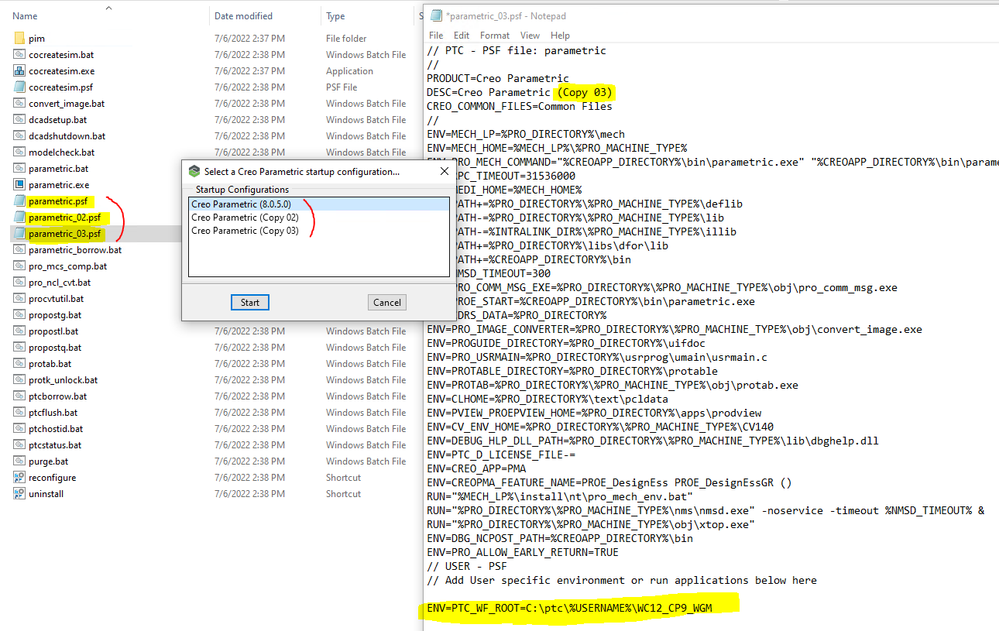
Task: Sort files by the Type column header
Action: click(x=335, y=16)
